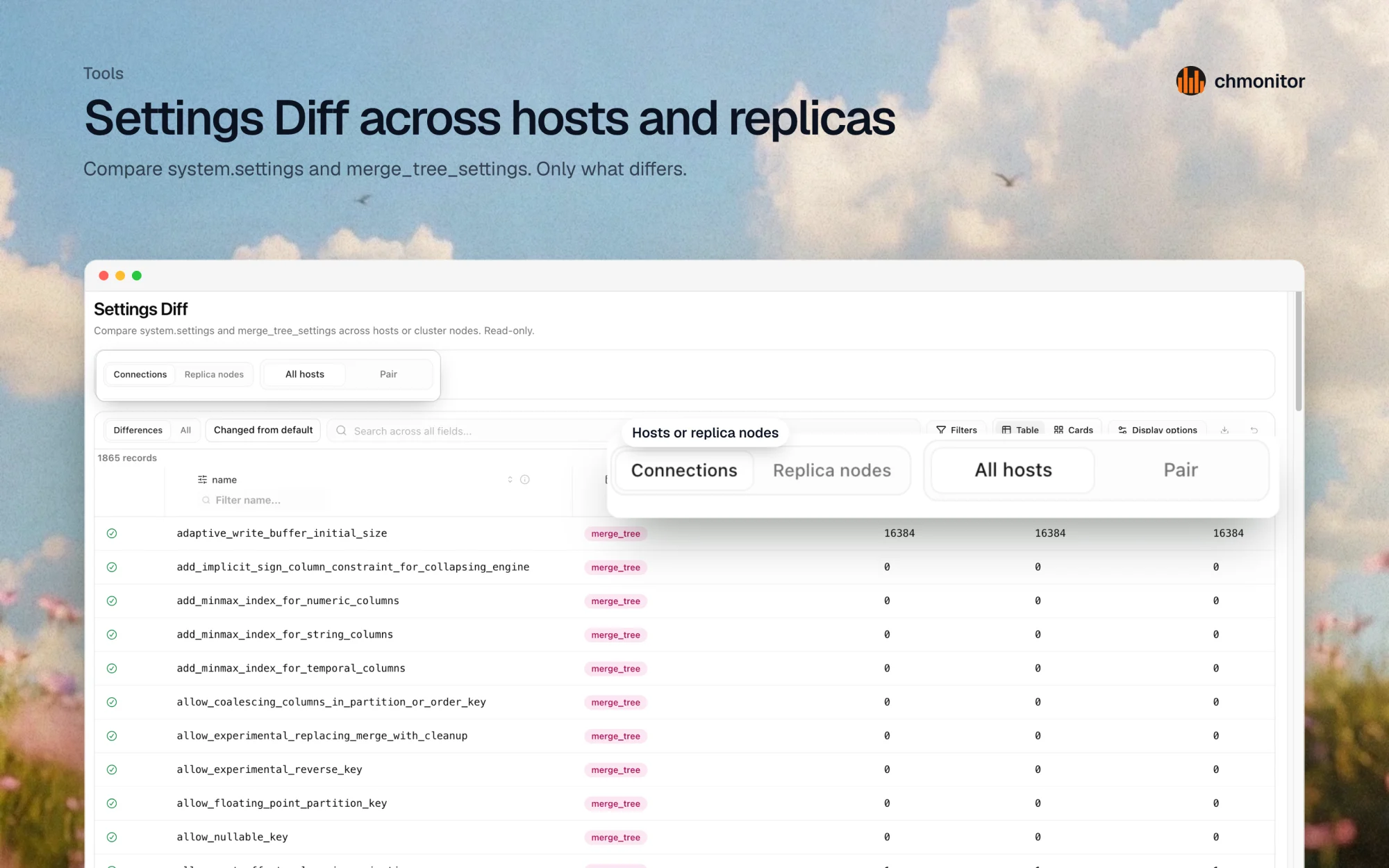Viewport: 1389px width, 868px height.
Task: Click the Settings Diff window heading
Action: tap(141, 309)
